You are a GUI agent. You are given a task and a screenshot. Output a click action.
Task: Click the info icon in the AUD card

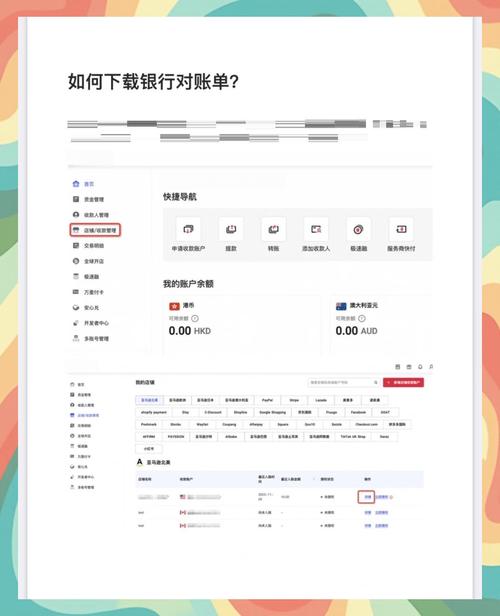362,319
